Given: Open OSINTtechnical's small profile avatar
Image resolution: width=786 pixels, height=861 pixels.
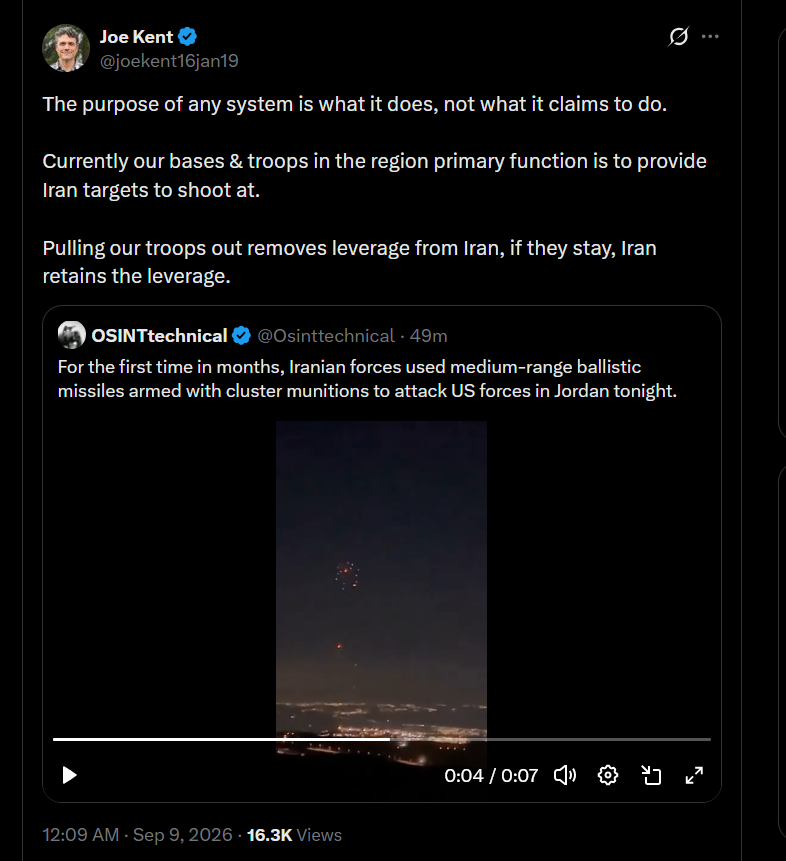Looking at the screenshot, I should (x=71, y=335).
